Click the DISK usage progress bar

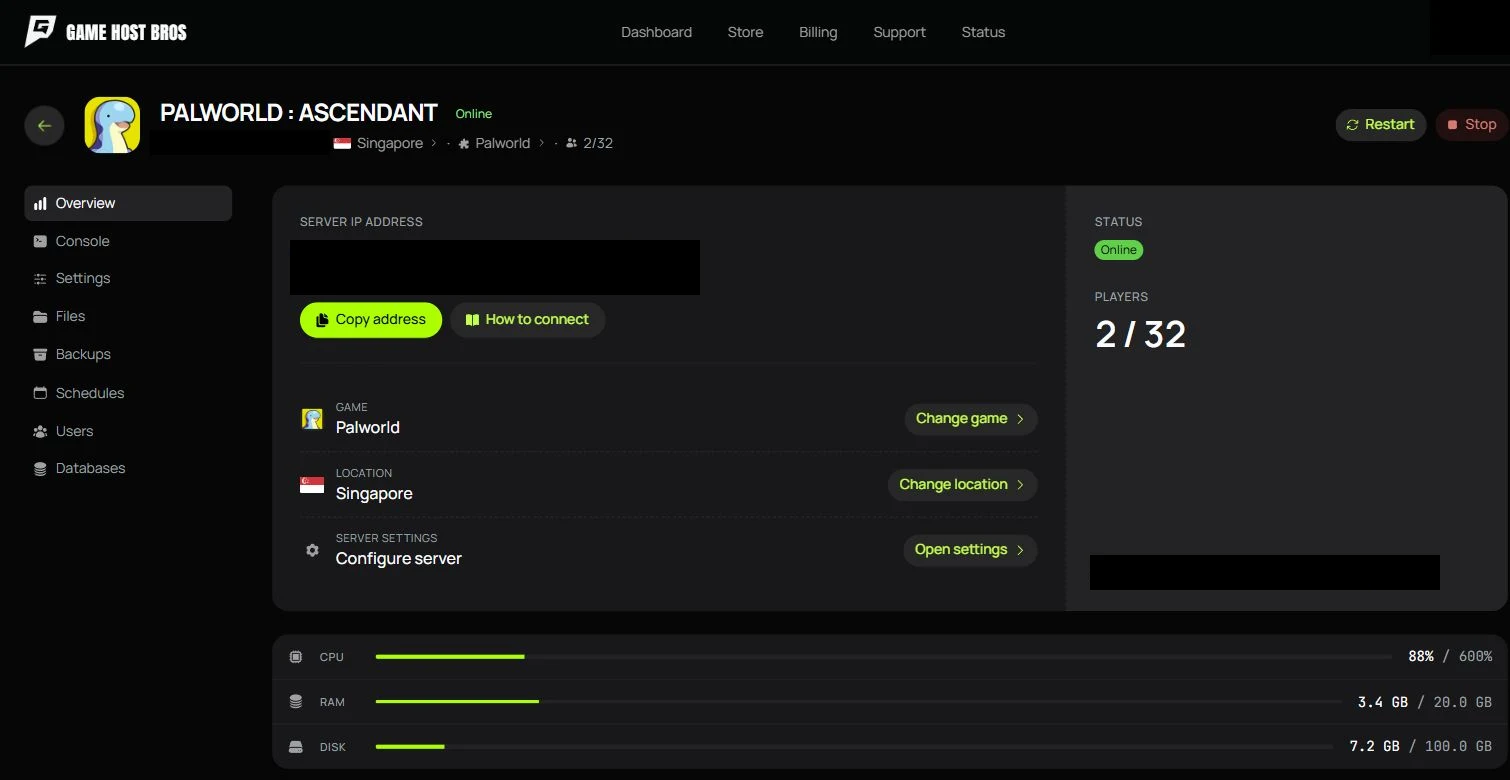point(855,747)
